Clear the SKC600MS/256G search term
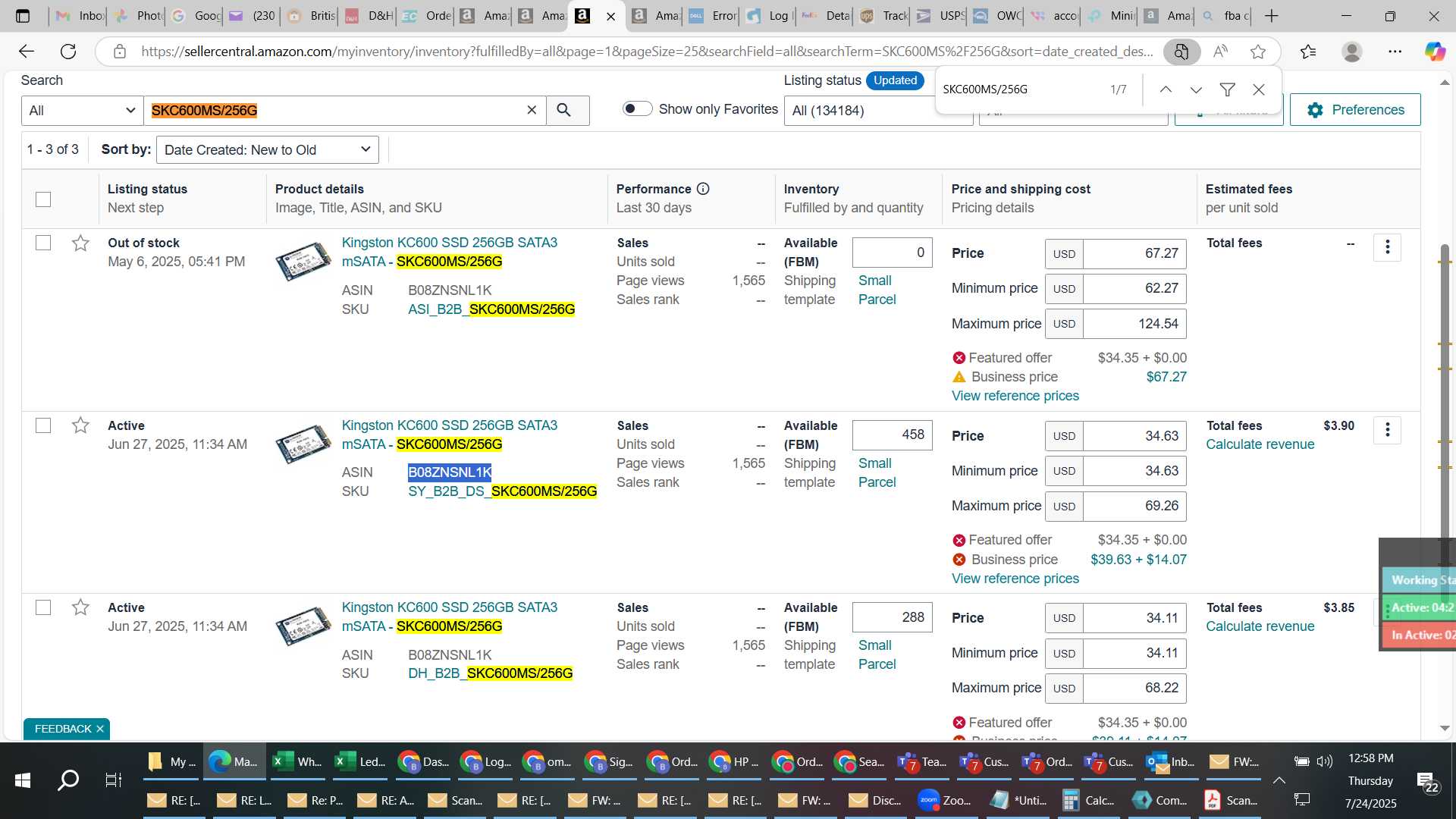1456x819 pixels. coord(532,111)
